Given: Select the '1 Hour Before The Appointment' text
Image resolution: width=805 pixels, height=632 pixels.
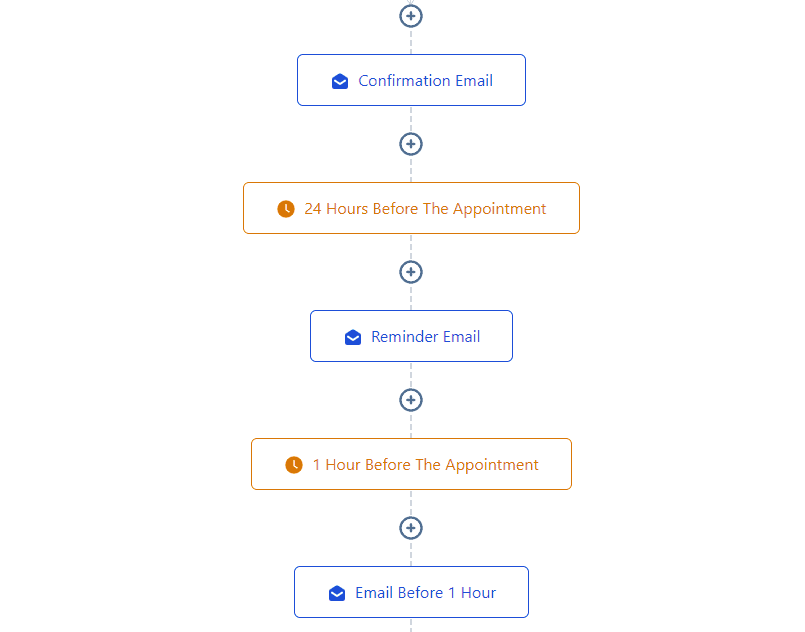Looking at the screenshot, I should tap(426, 465).
